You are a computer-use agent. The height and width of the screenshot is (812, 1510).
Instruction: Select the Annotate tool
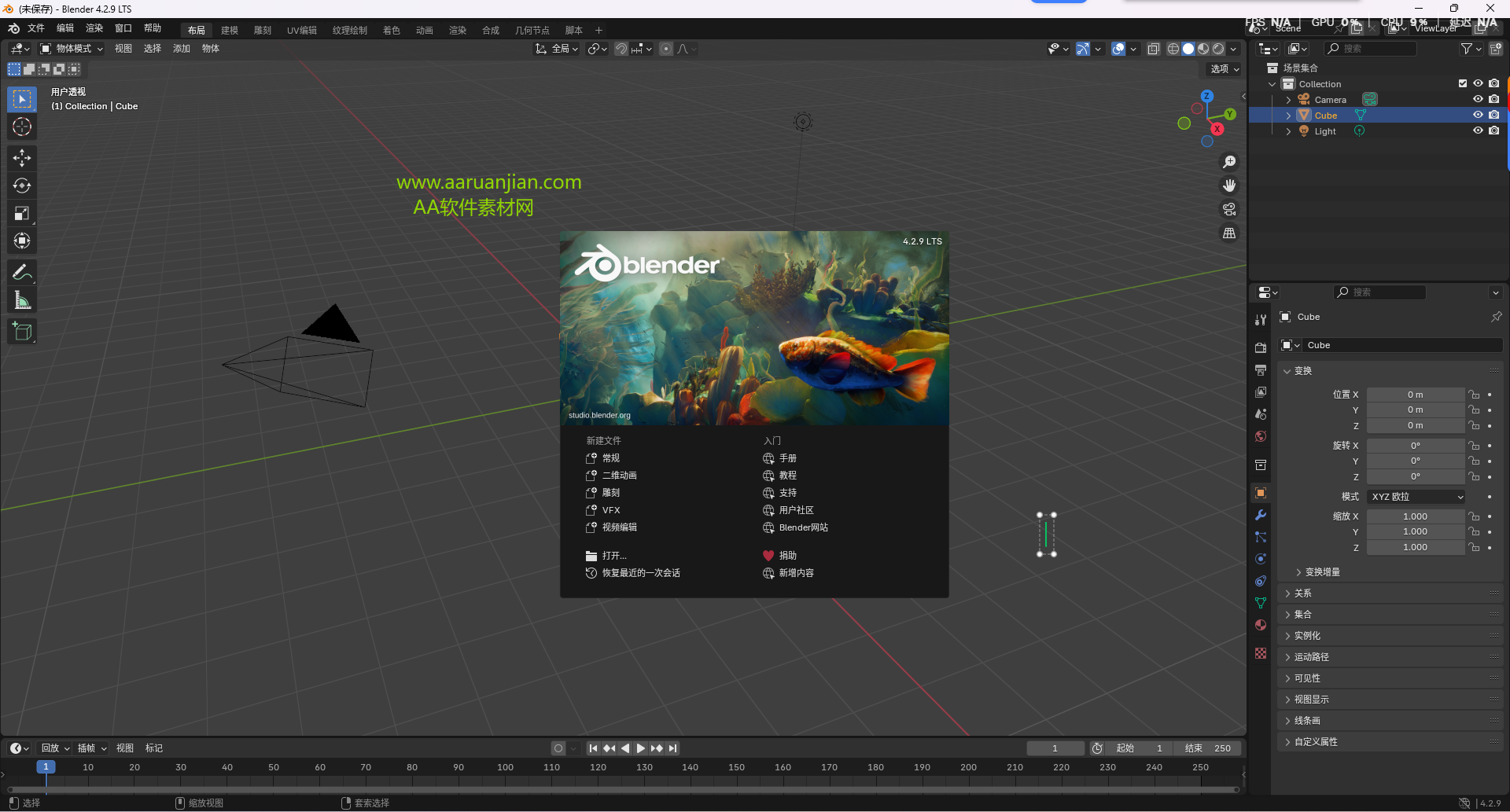(21, 271)
